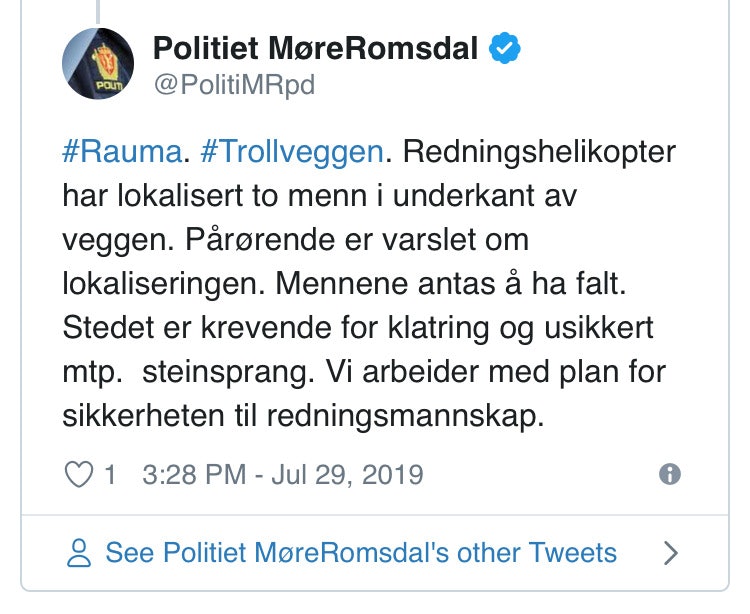Open the tweet info icon

tap(670, 474)
